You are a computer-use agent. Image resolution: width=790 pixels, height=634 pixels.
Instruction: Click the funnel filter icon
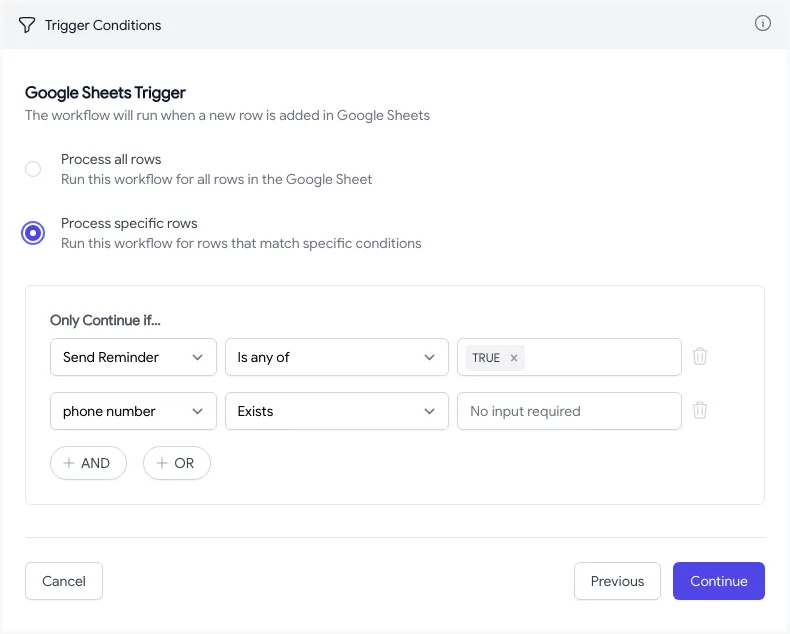[27, 25]
